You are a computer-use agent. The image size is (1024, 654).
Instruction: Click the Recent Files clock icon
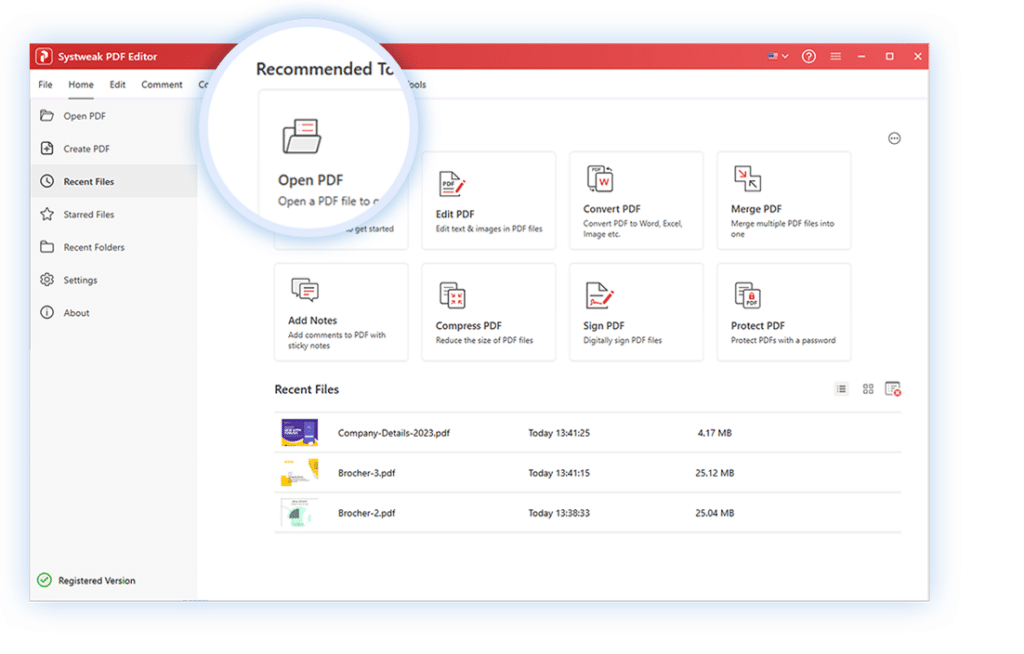click(x=47, y=181)
